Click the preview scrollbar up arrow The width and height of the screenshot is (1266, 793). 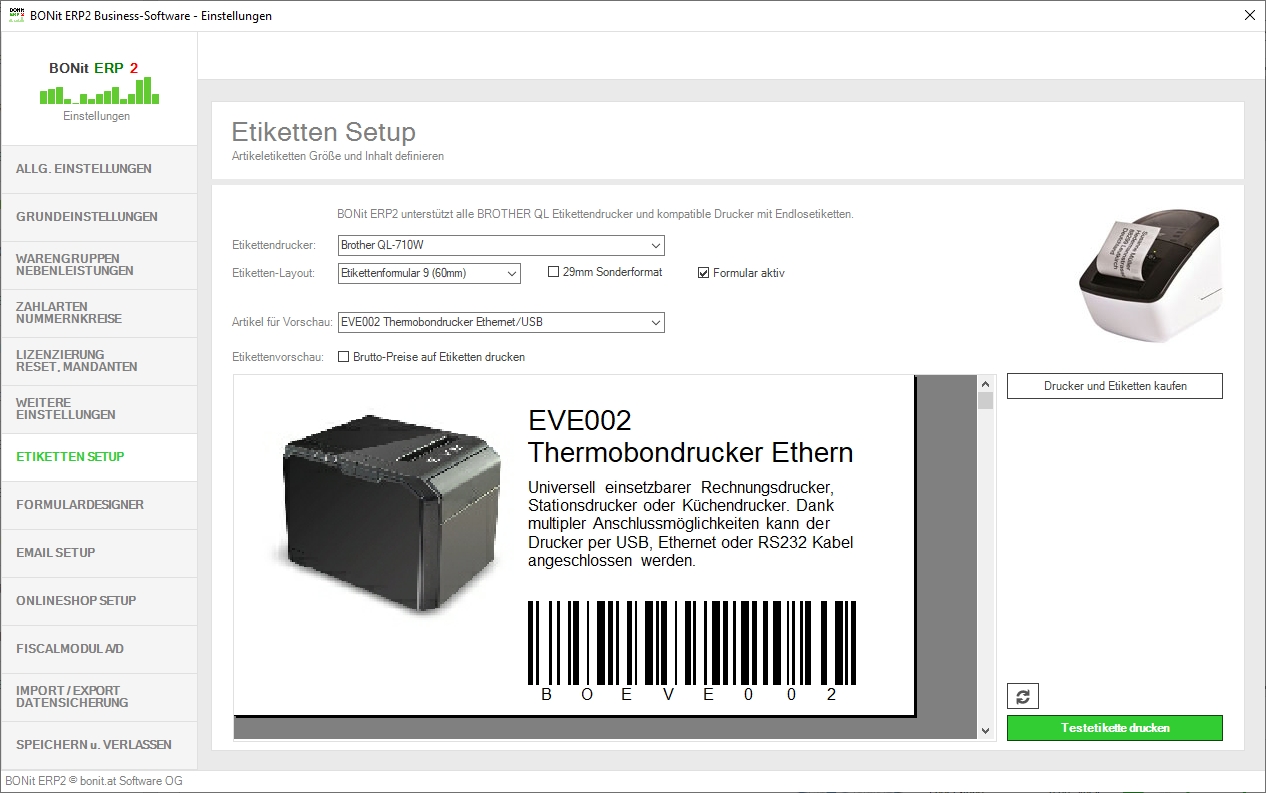point(985,384)
